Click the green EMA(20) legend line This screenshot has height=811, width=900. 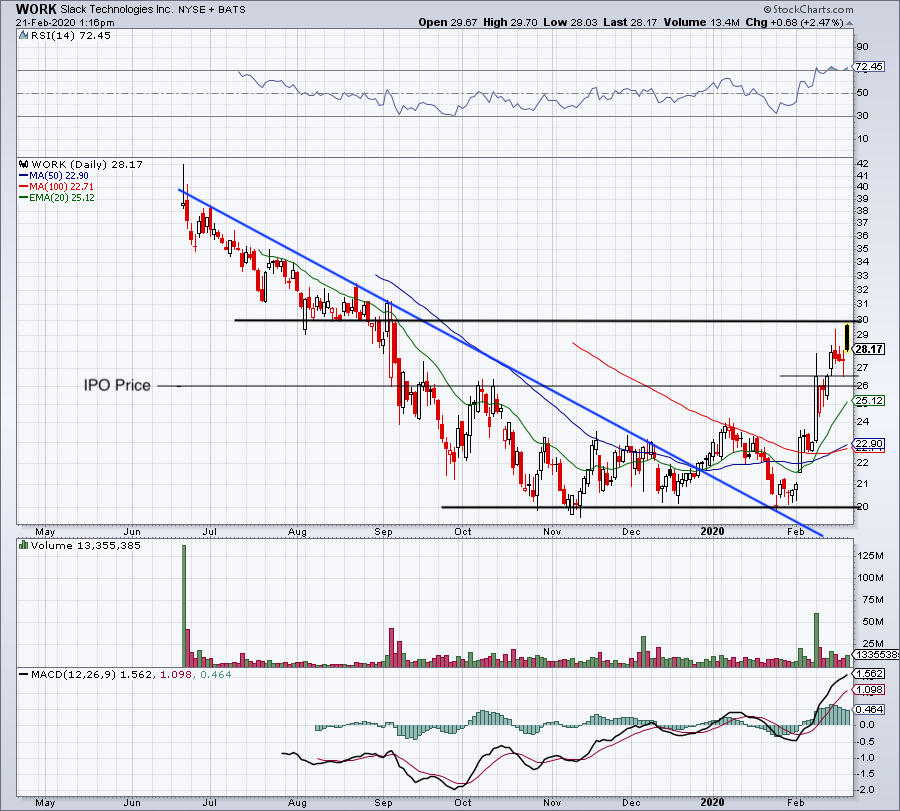pos(24,198)
